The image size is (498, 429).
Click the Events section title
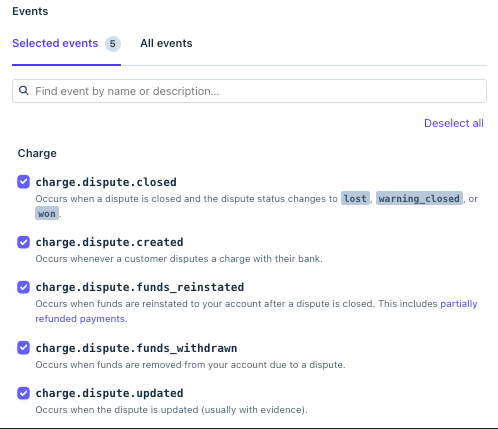30,11
